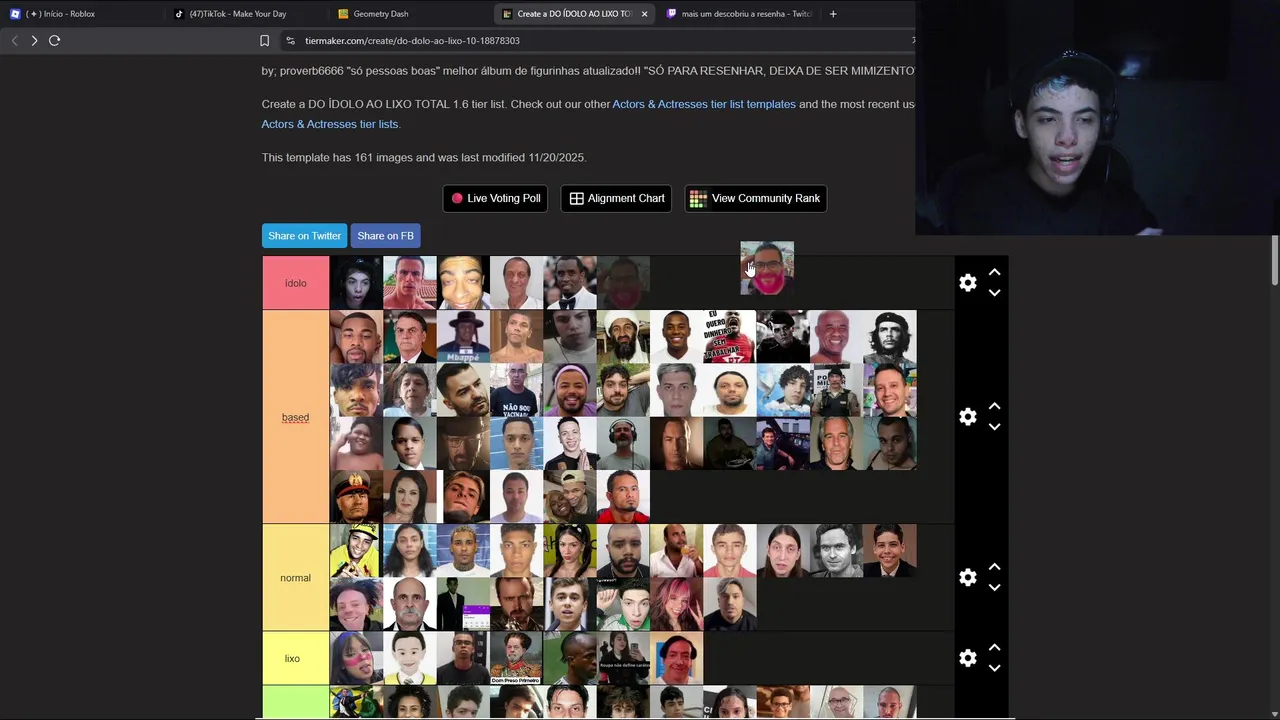Click Share on Twitter button

coord(304,236)
